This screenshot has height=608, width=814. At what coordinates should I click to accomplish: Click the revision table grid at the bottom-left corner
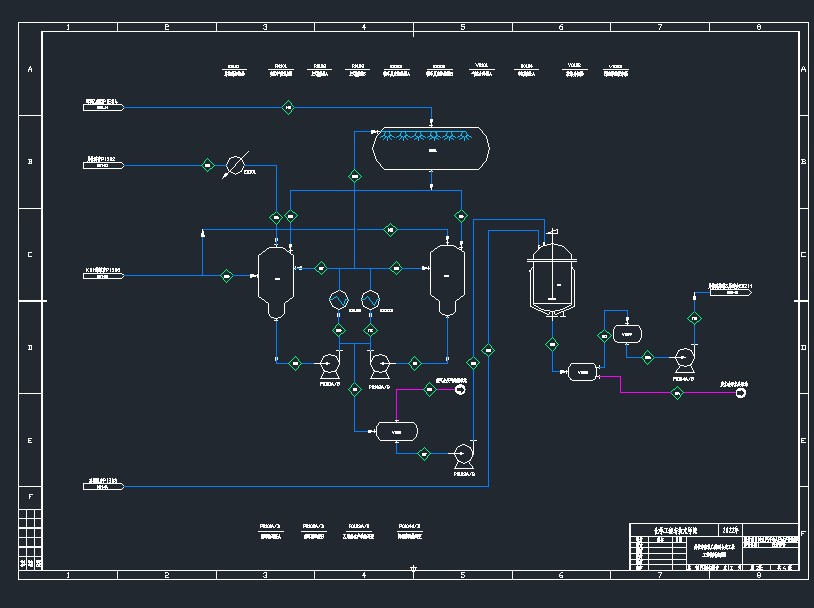pyautogui.click(x=31, y=539)
